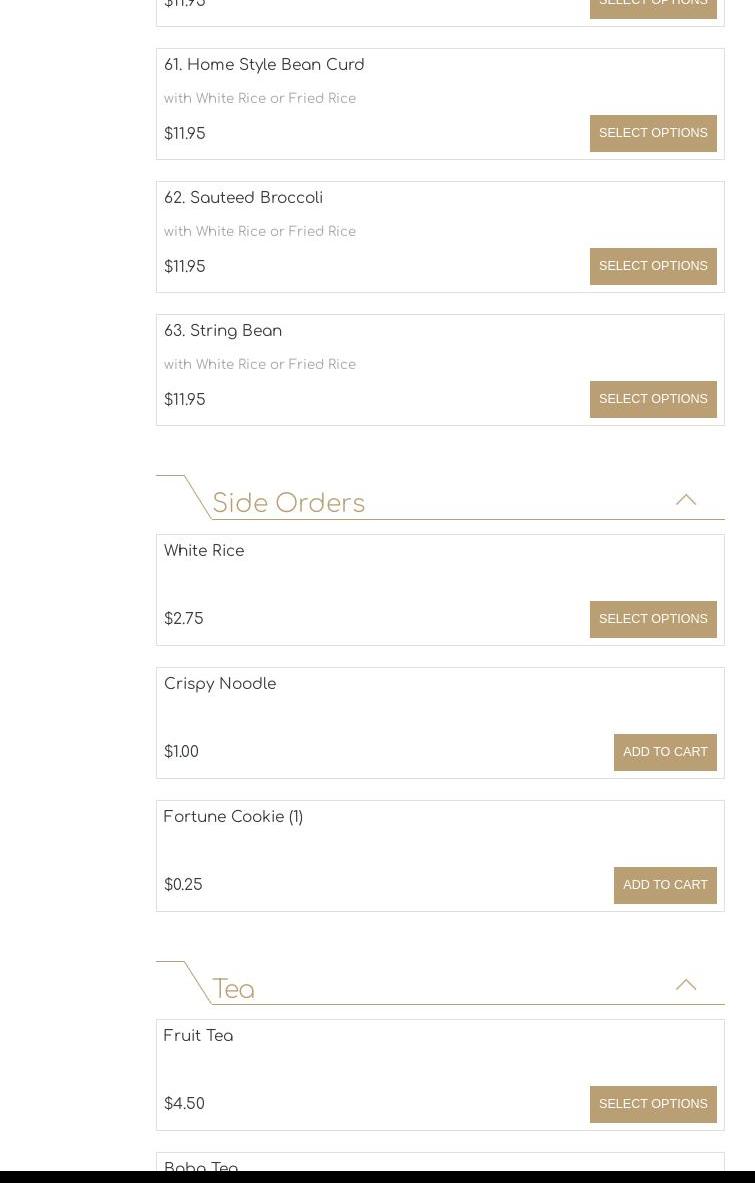Viewport: 755px width, 1183px height.
Task: Select options for String Bean
Action: coord(653,399)
